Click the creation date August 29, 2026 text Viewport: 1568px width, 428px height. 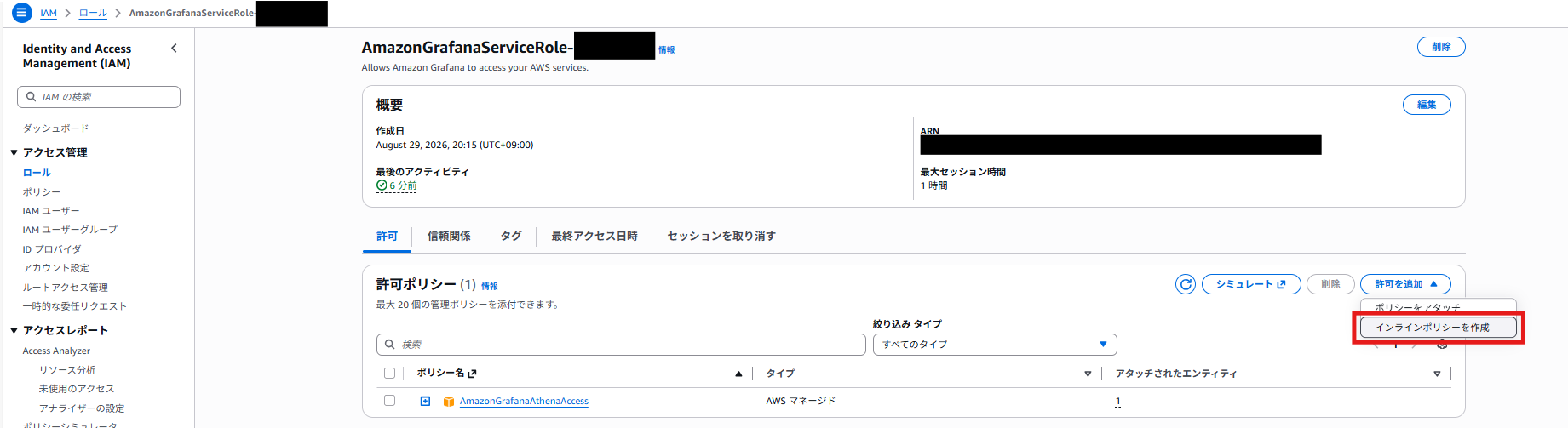[455, 145]
